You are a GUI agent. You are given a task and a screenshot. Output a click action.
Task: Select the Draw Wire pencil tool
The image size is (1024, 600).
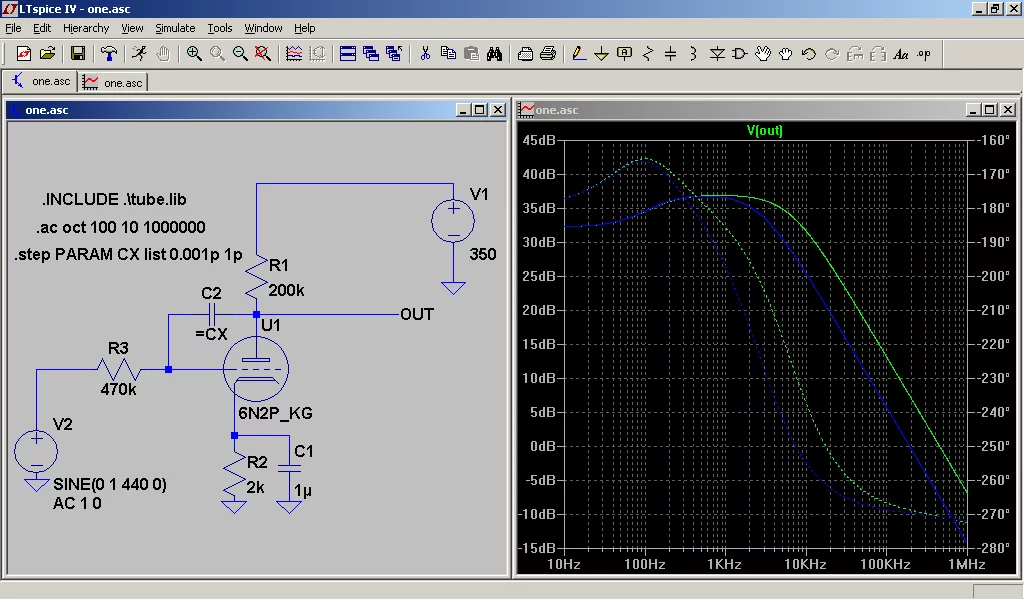[578, 54]
